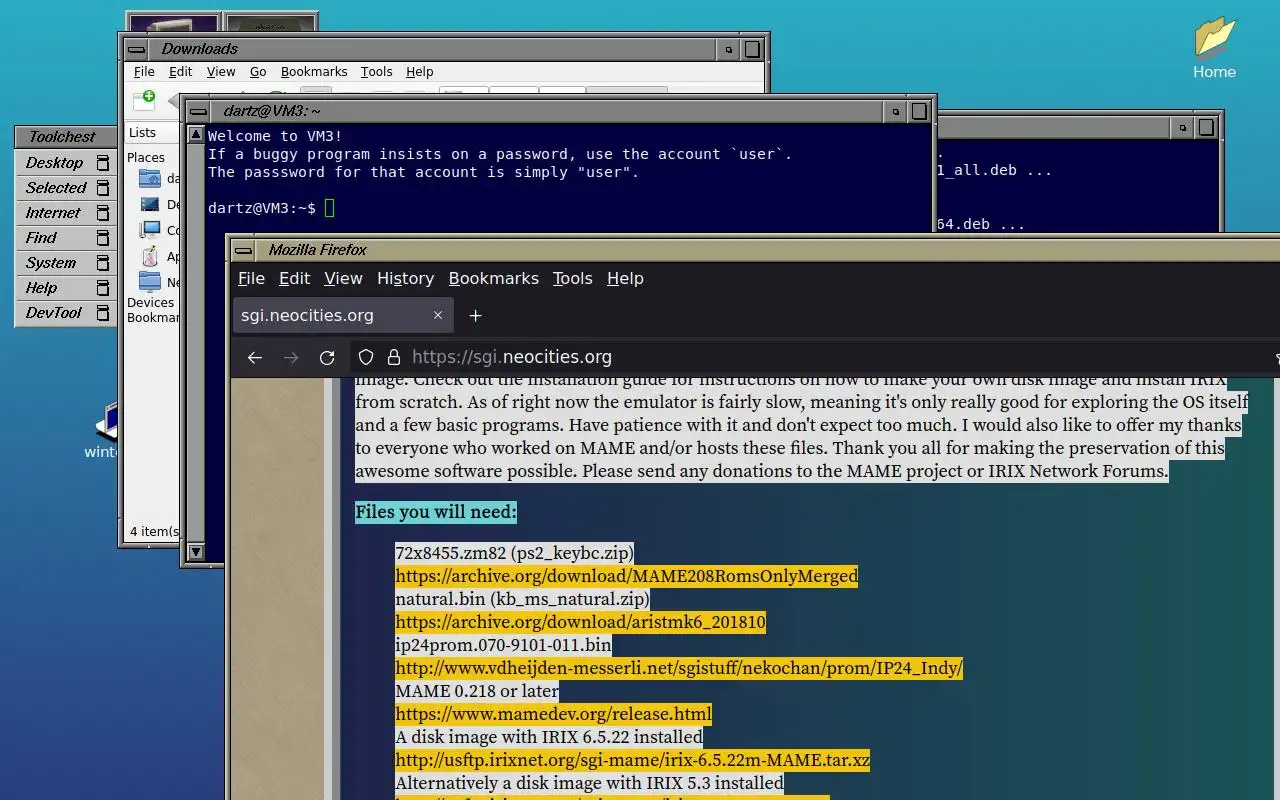This screenshot has height=800, width=1280.
Task: Click the padlock site security icon
Action: [x=394, y=357]
